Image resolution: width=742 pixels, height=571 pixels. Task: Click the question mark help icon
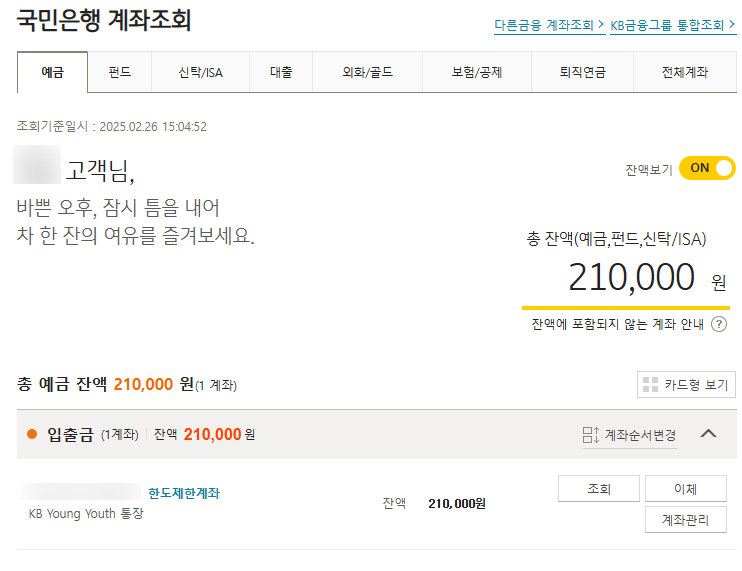pos(719,325)
